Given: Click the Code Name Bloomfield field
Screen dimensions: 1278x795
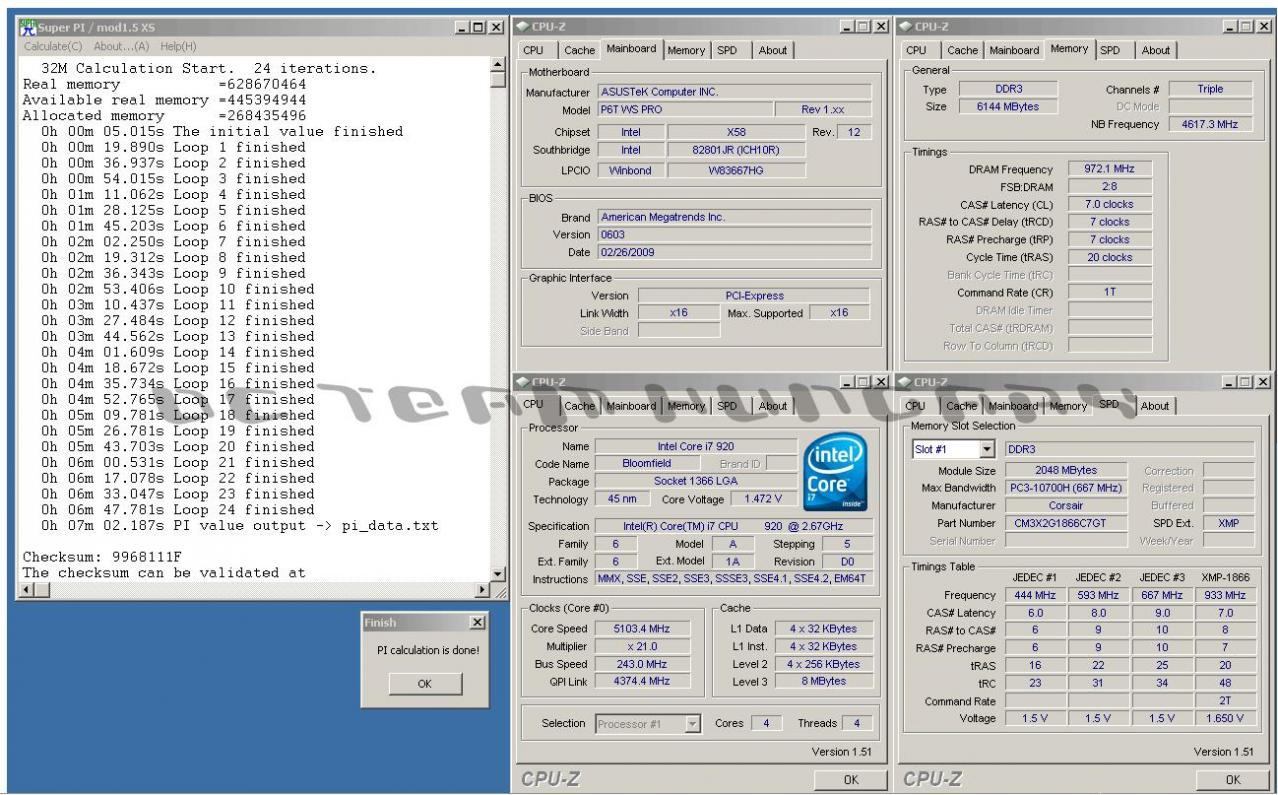Looking at the screenshot, I should tap(645, 464).
